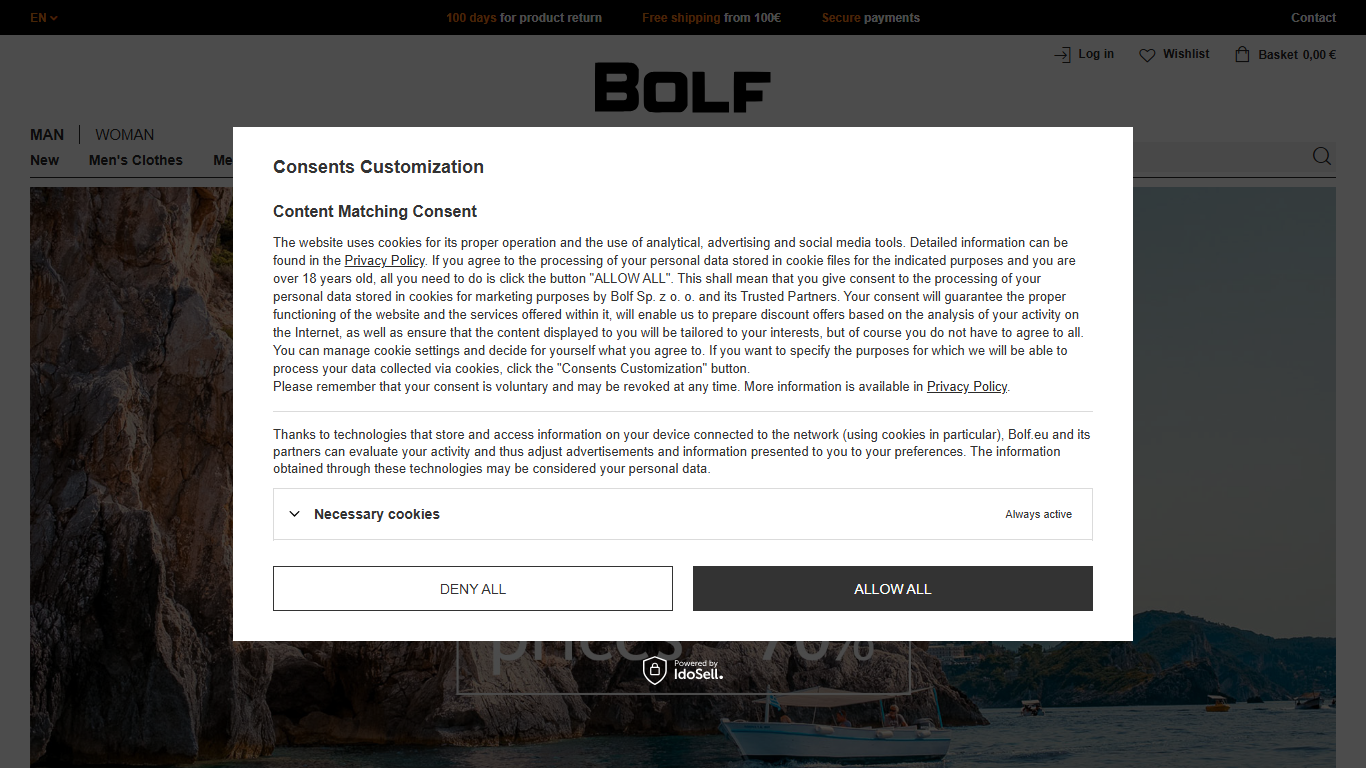This screenshot has width=1366, height=768.
Task: Click the Basket bag icon
Action: tap(1242, 54)
